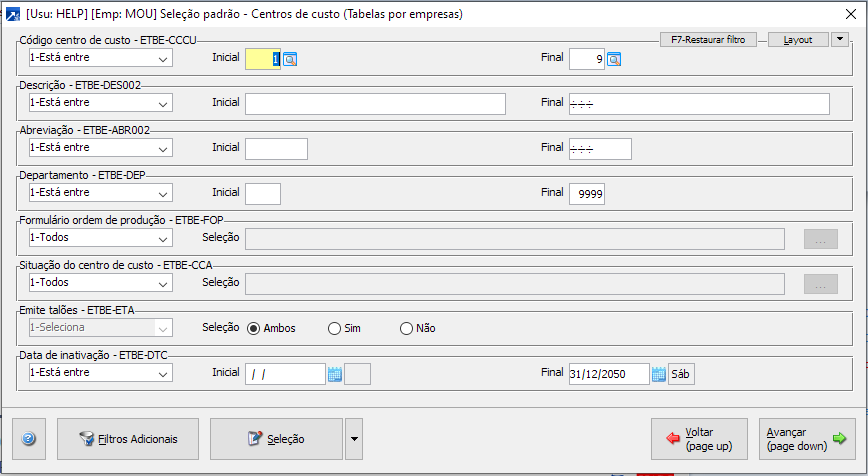
Task: Open lookup for initial cost center code
Action: point(290,59)
